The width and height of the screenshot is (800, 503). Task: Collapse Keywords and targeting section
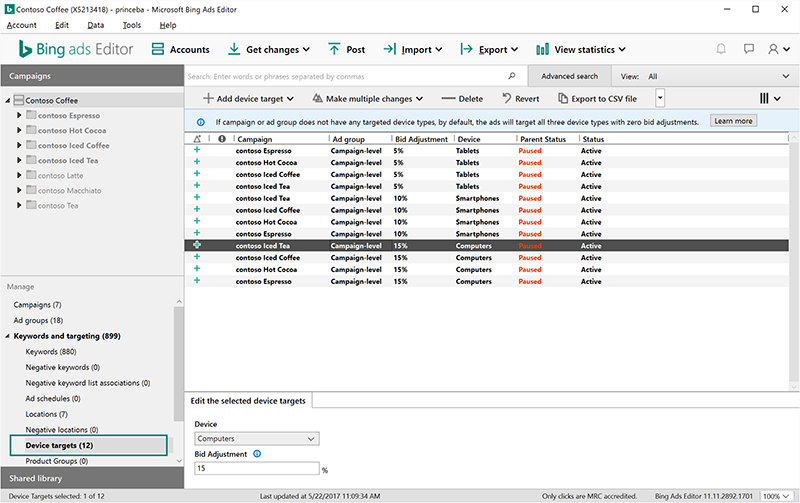point(8,336)
